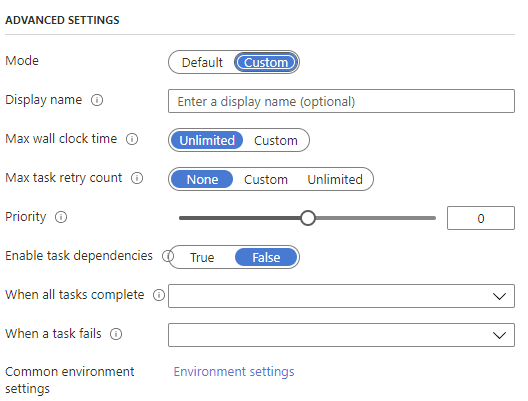Select Unlimited for Max task retry count

tap(335, 179)
